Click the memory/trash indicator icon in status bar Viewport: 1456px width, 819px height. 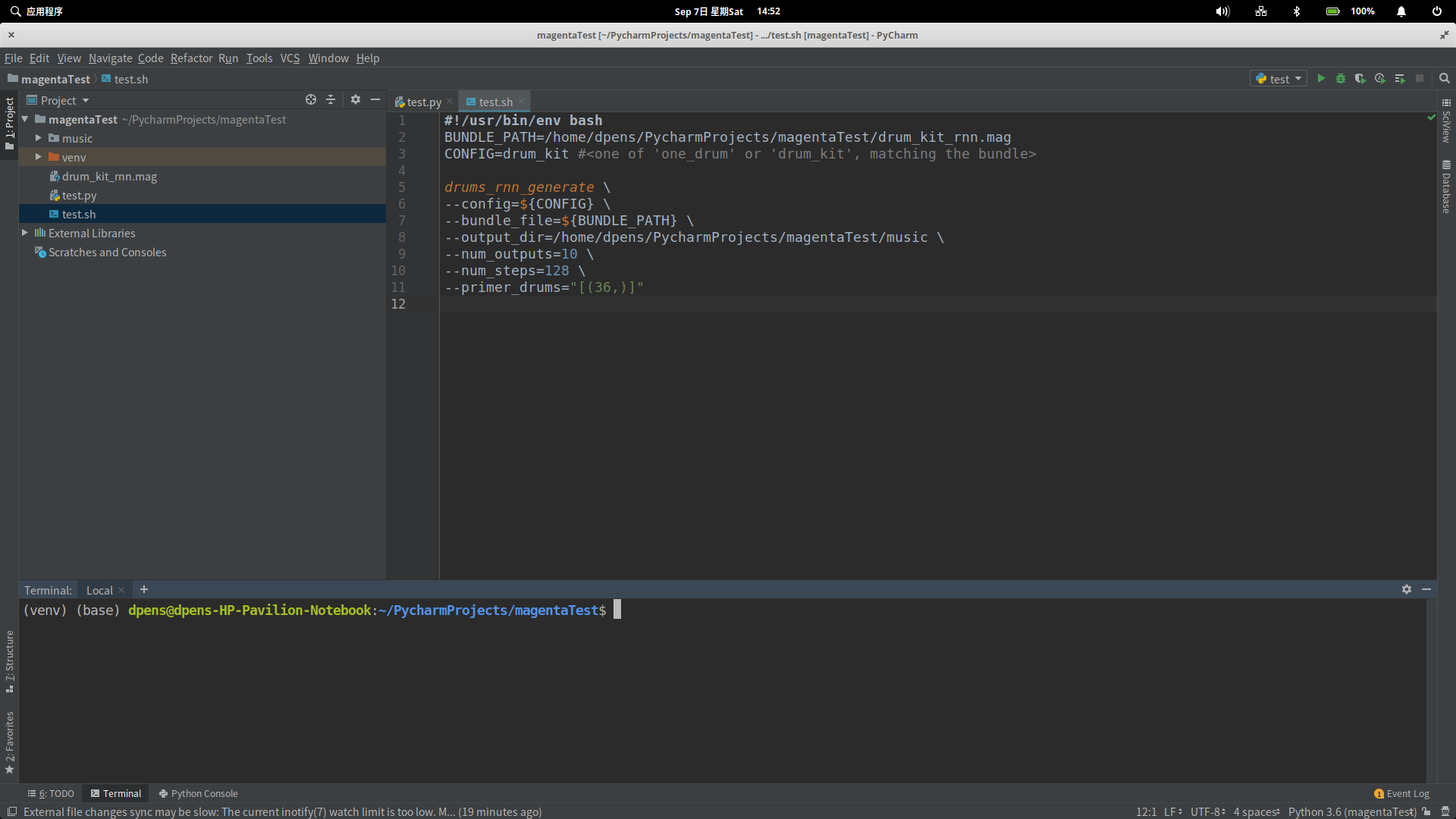pos(1445,811)
